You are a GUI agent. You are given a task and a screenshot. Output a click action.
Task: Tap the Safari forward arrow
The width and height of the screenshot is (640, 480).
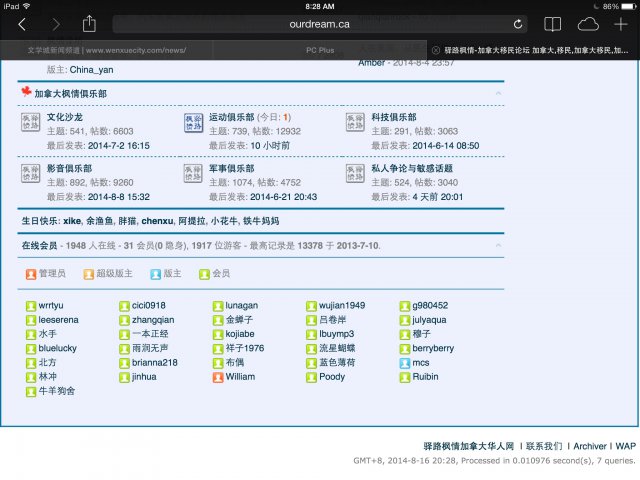[x=55, y=24]
